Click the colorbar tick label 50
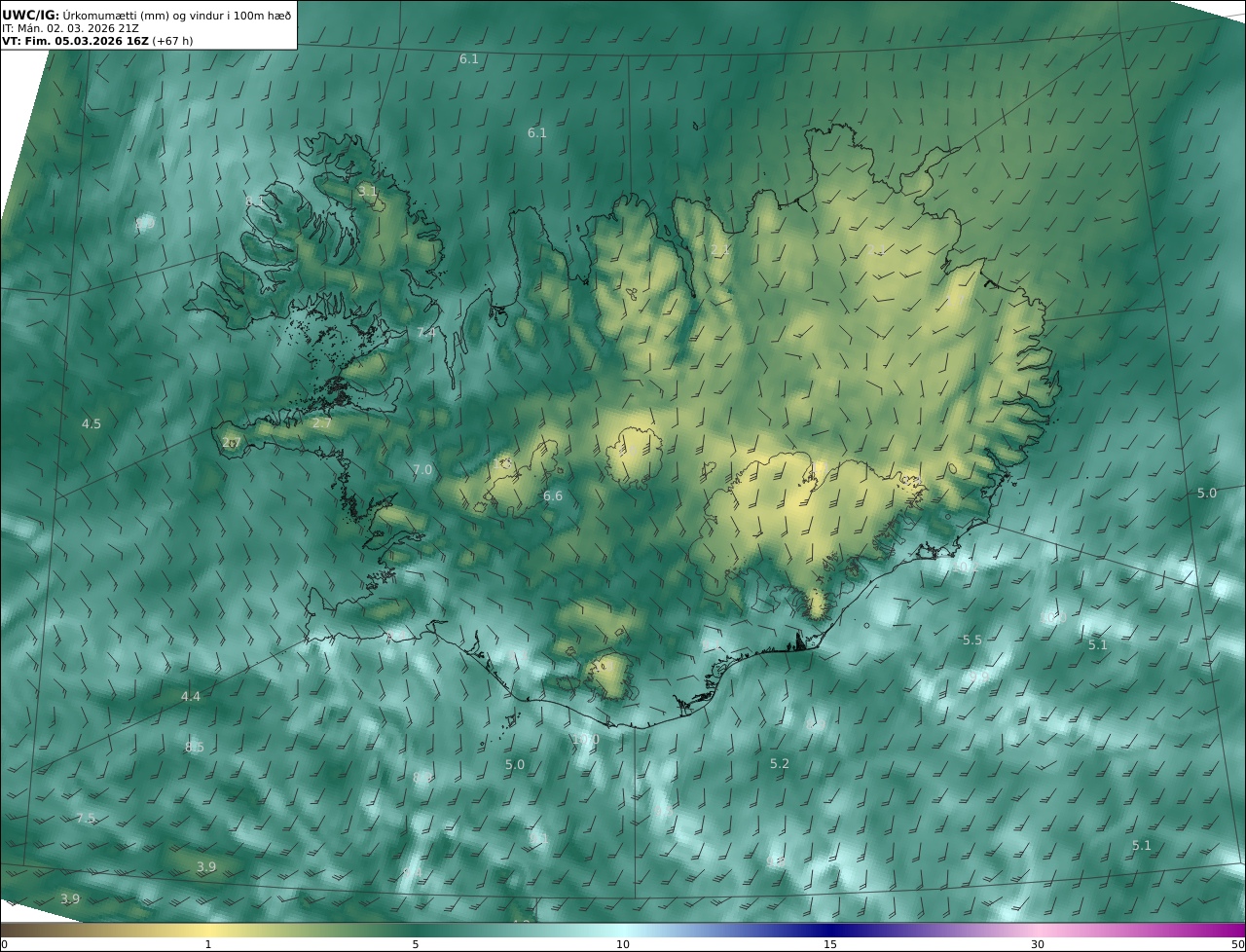 [1238, 944]
